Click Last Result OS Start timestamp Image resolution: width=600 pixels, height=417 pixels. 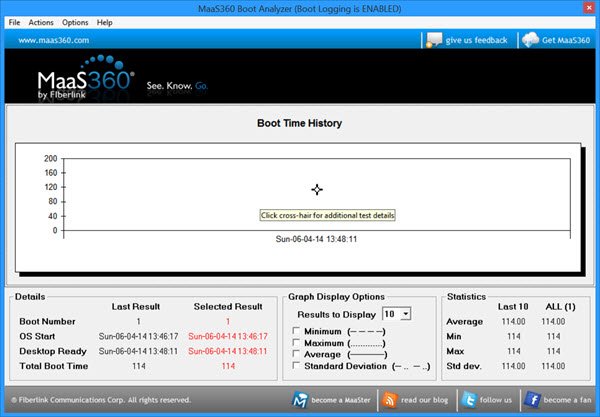point(138,336)
